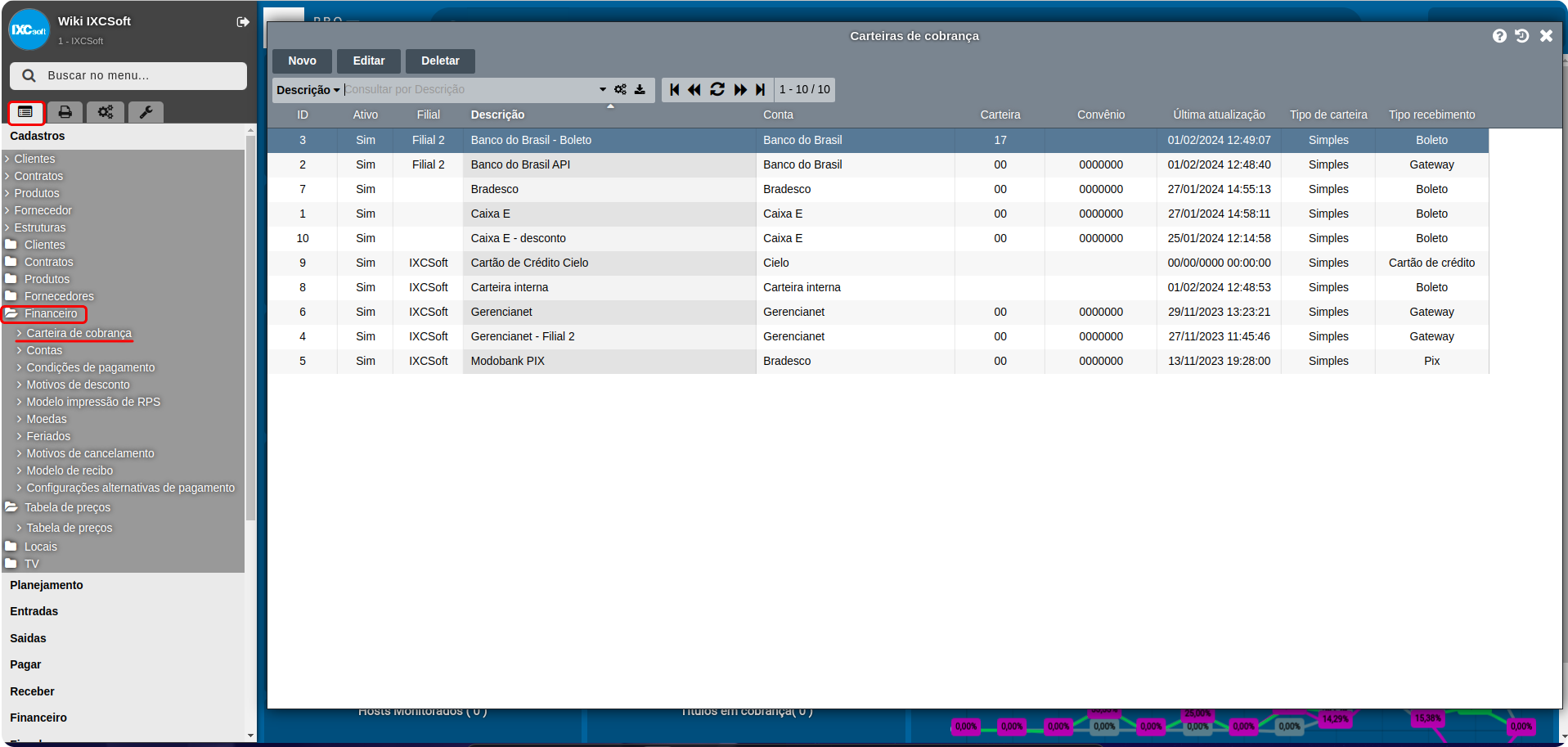Select the menu list tab icon
This screenshot has width=1568, height=747.
coord(25,112)
